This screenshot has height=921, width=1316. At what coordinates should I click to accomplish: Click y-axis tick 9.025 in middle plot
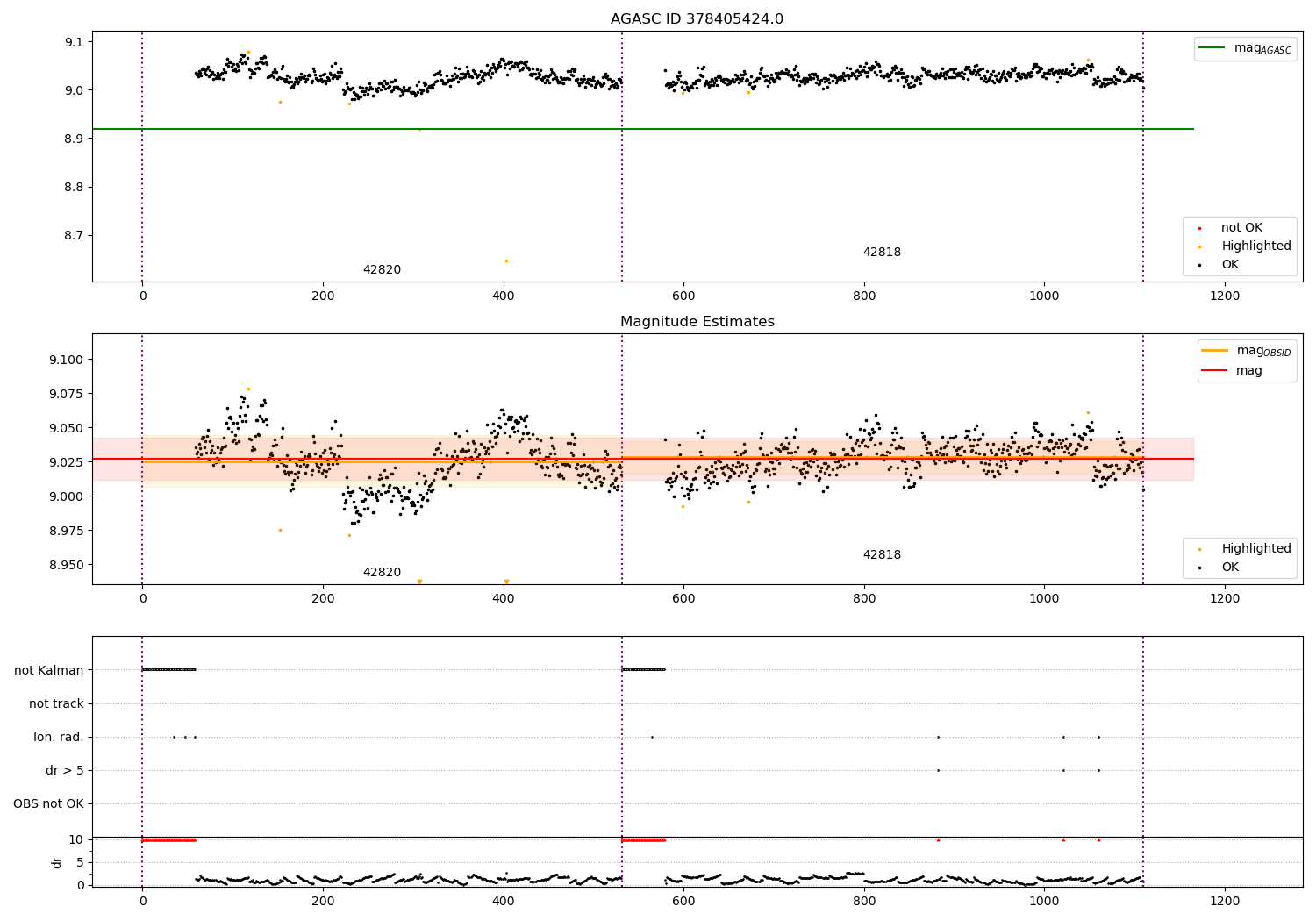[68, 462]
